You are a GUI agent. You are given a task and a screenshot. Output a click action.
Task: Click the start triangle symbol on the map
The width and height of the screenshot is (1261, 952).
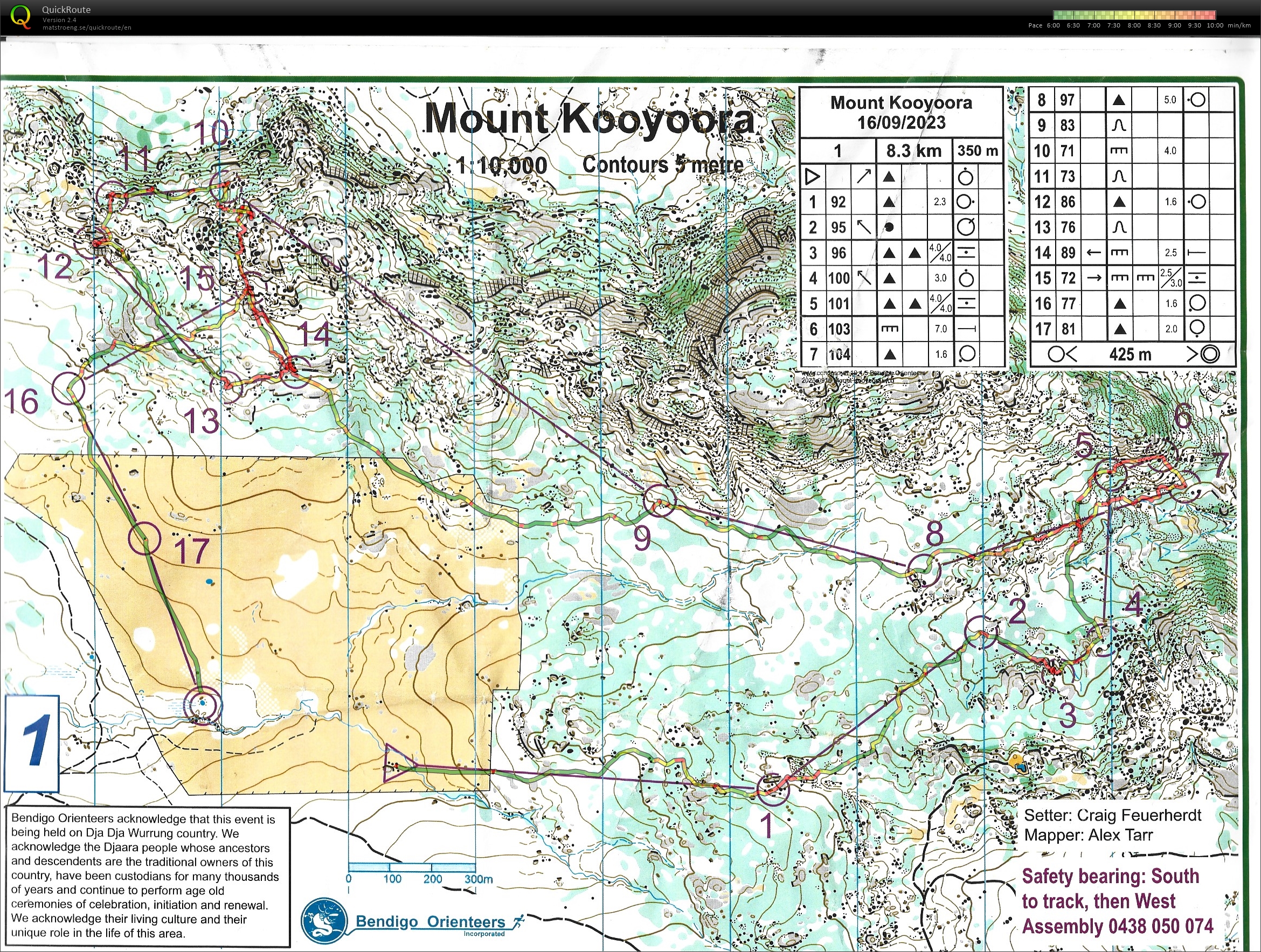pyautogui.click(x=397, y=763)
